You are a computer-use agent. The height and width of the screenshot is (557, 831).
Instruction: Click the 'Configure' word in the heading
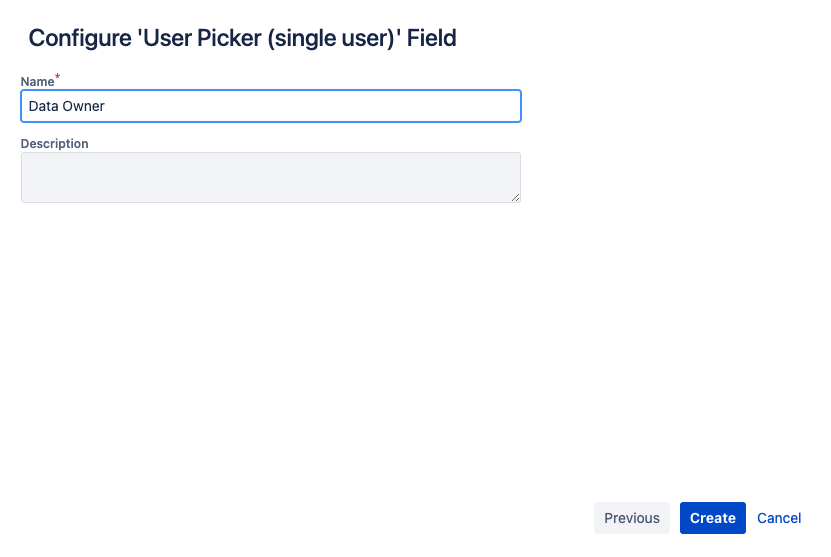[x=79, y=39]
